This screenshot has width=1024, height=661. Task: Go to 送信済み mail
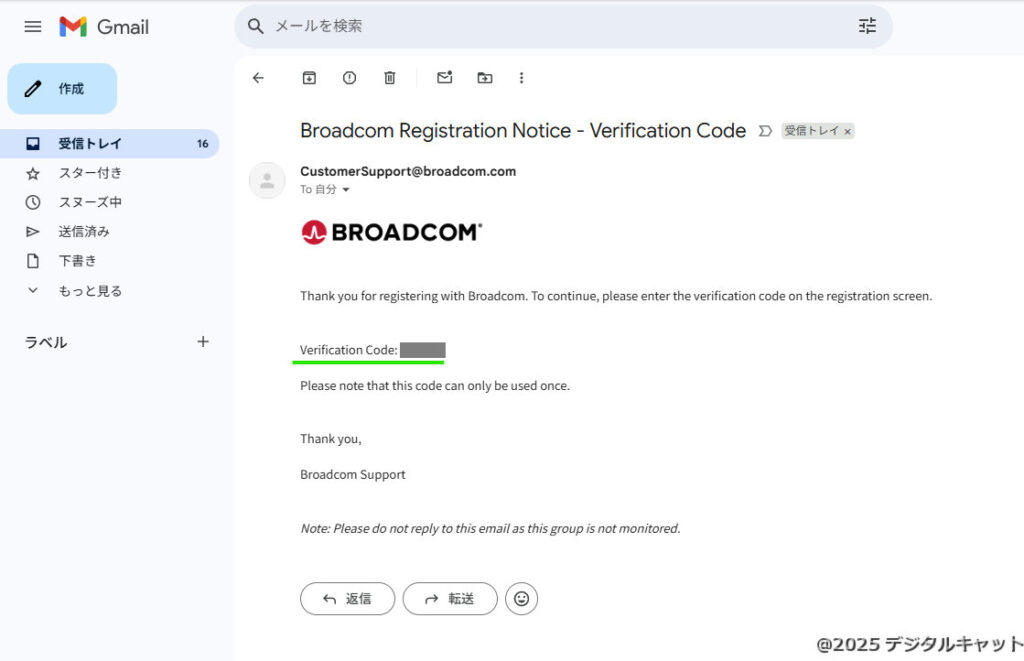pos(84,232)
